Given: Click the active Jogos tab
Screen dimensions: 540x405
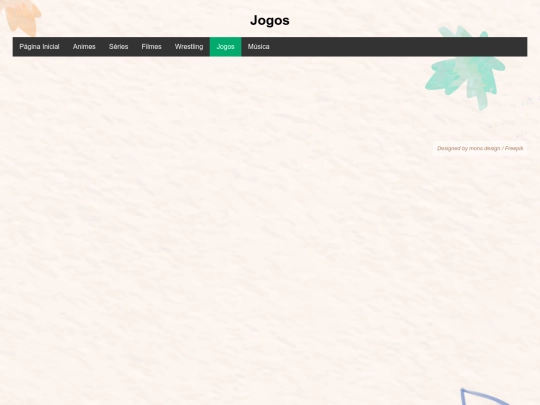Looking at the screenshot, I should [226, 46].
